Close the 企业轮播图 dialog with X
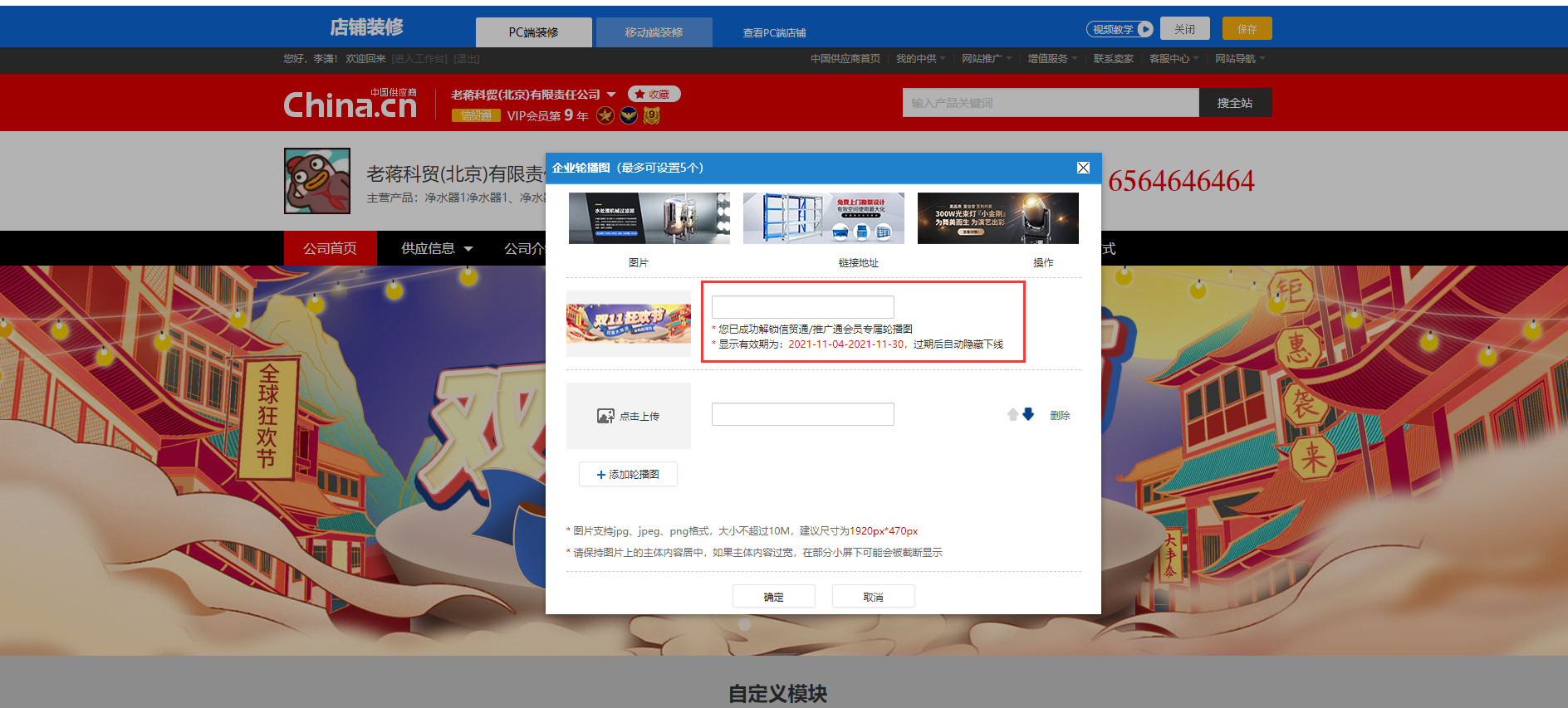The width and height of the screenshot is (1568, 708). [1083, 168]
